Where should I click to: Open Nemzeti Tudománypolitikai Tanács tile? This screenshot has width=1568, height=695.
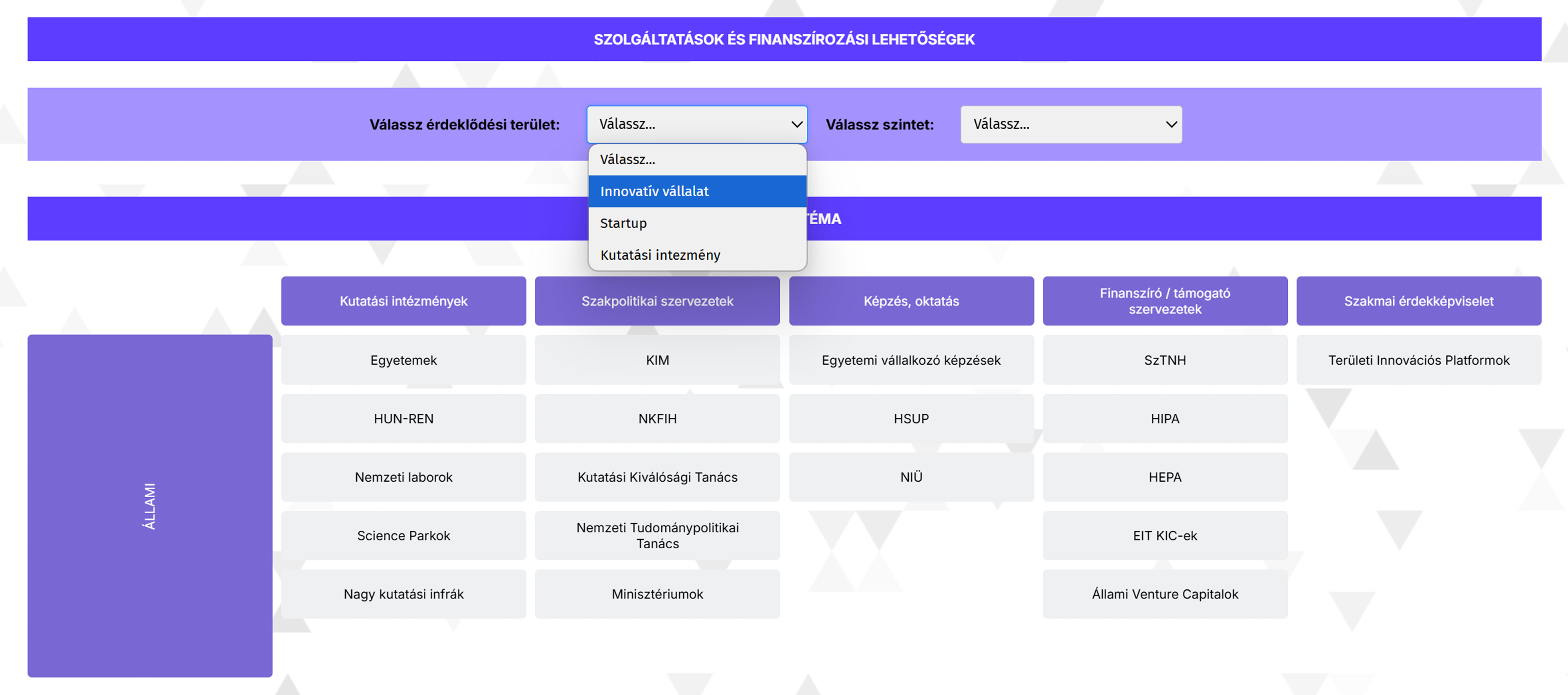click(x=657, y=535)
